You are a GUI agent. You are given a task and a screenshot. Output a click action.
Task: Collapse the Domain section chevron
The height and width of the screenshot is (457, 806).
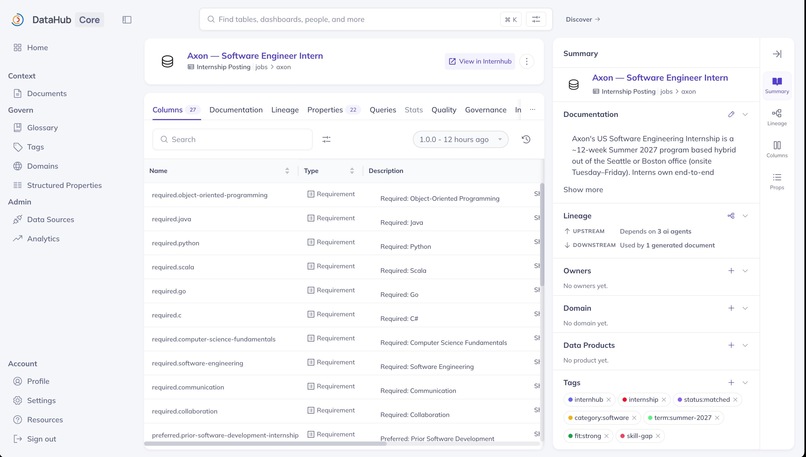pyautogui.click(x=745, y=308)
